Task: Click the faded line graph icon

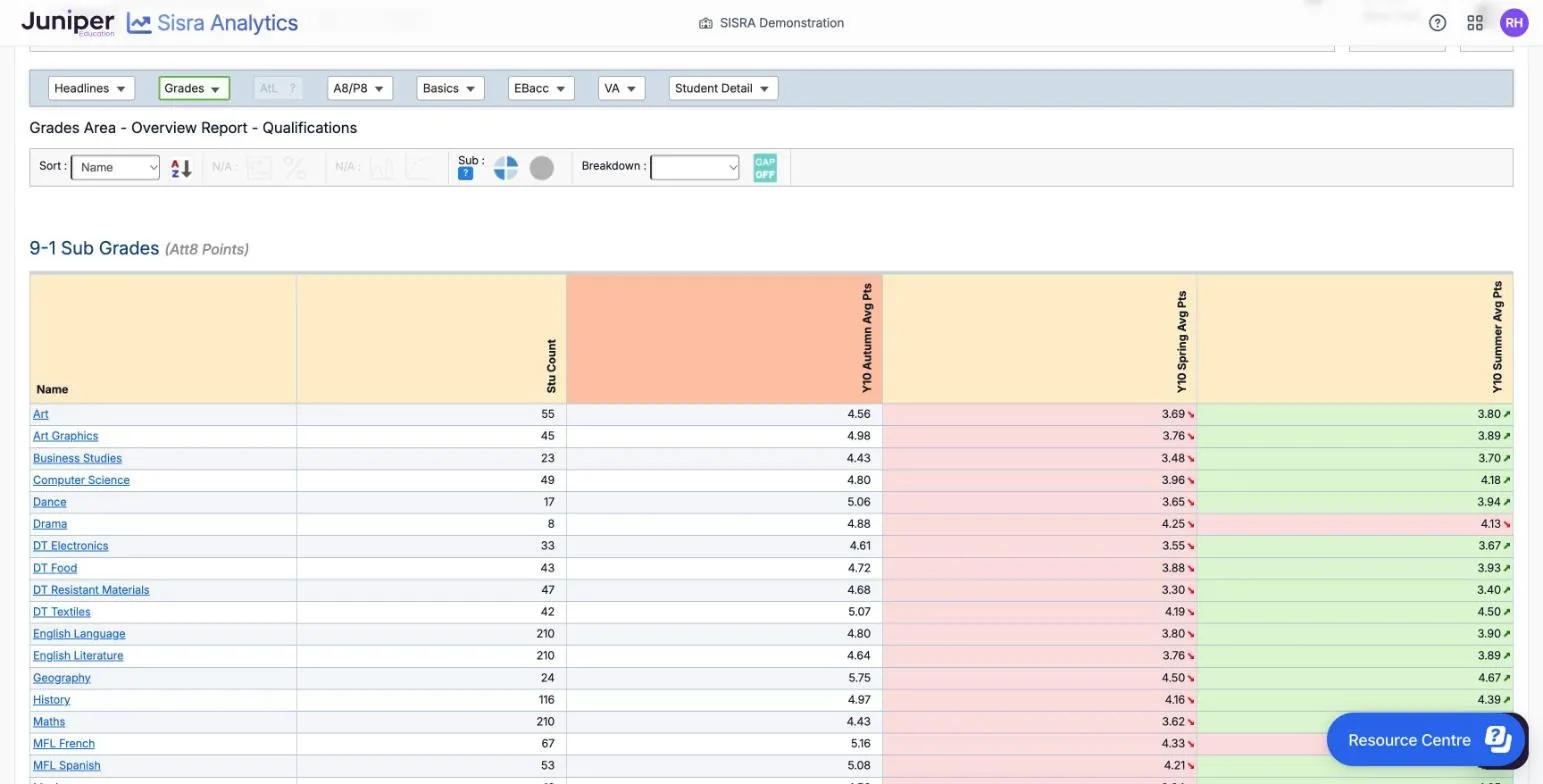Action: (x=418, y=168)
